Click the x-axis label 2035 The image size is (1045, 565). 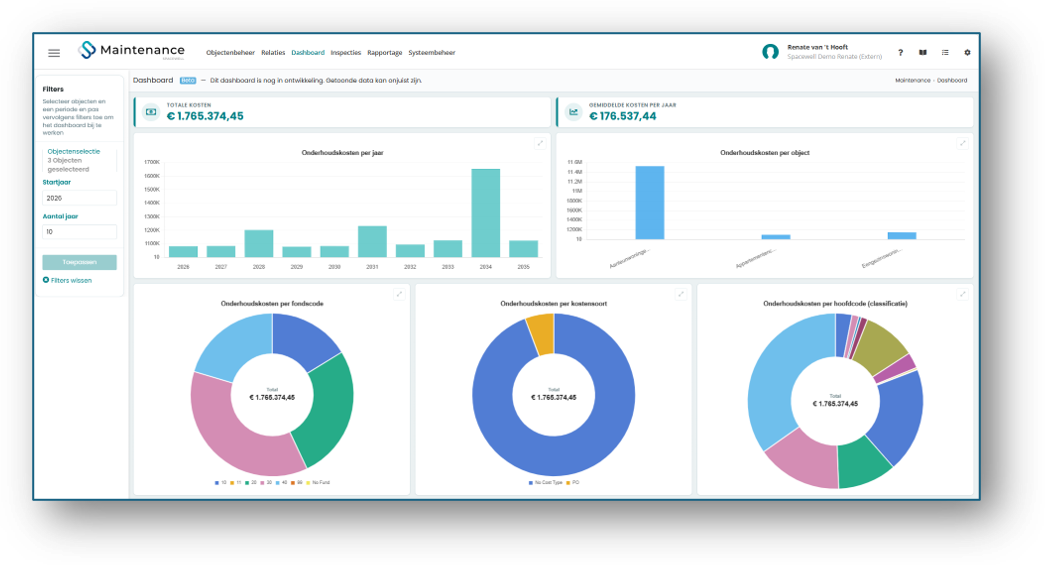[523, 267]
